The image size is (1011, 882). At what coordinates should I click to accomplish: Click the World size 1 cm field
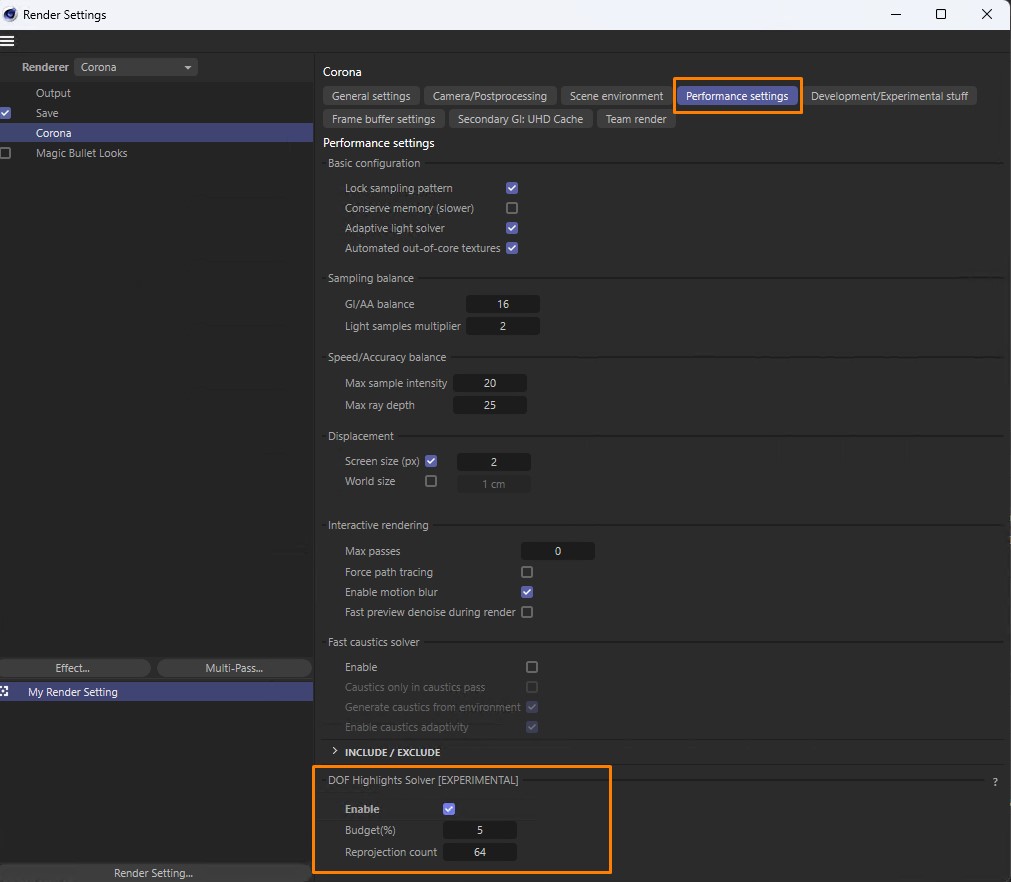click(494, 484)
